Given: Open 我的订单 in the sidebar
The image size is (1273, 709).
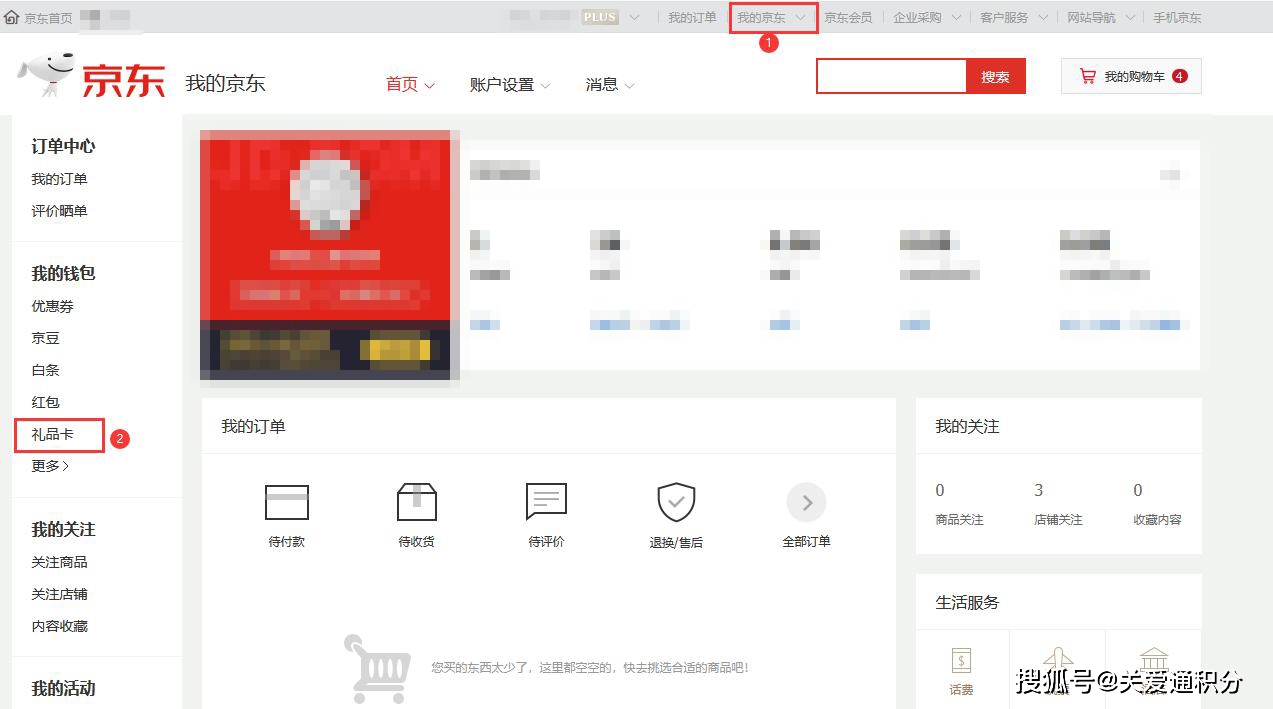Looking at the screenshot, I should coord(59,179).
